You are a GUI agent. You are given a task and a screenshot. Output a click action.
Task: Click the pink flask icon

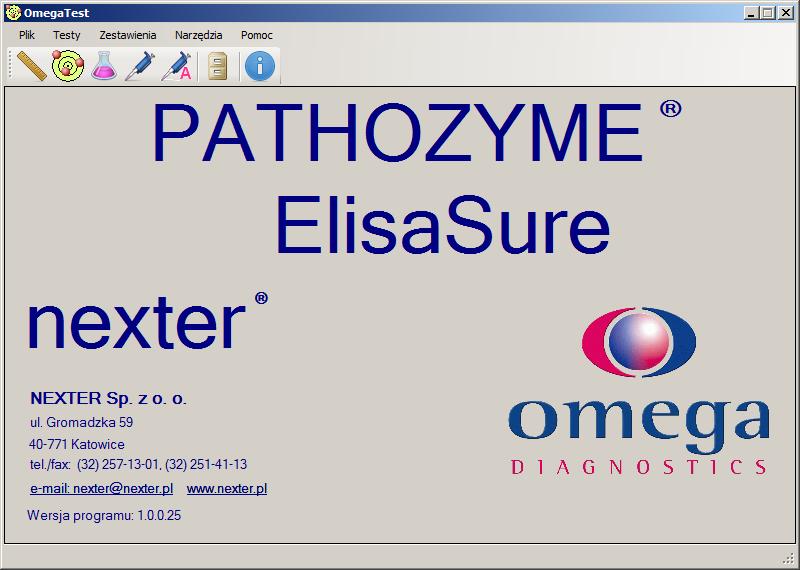104,67
